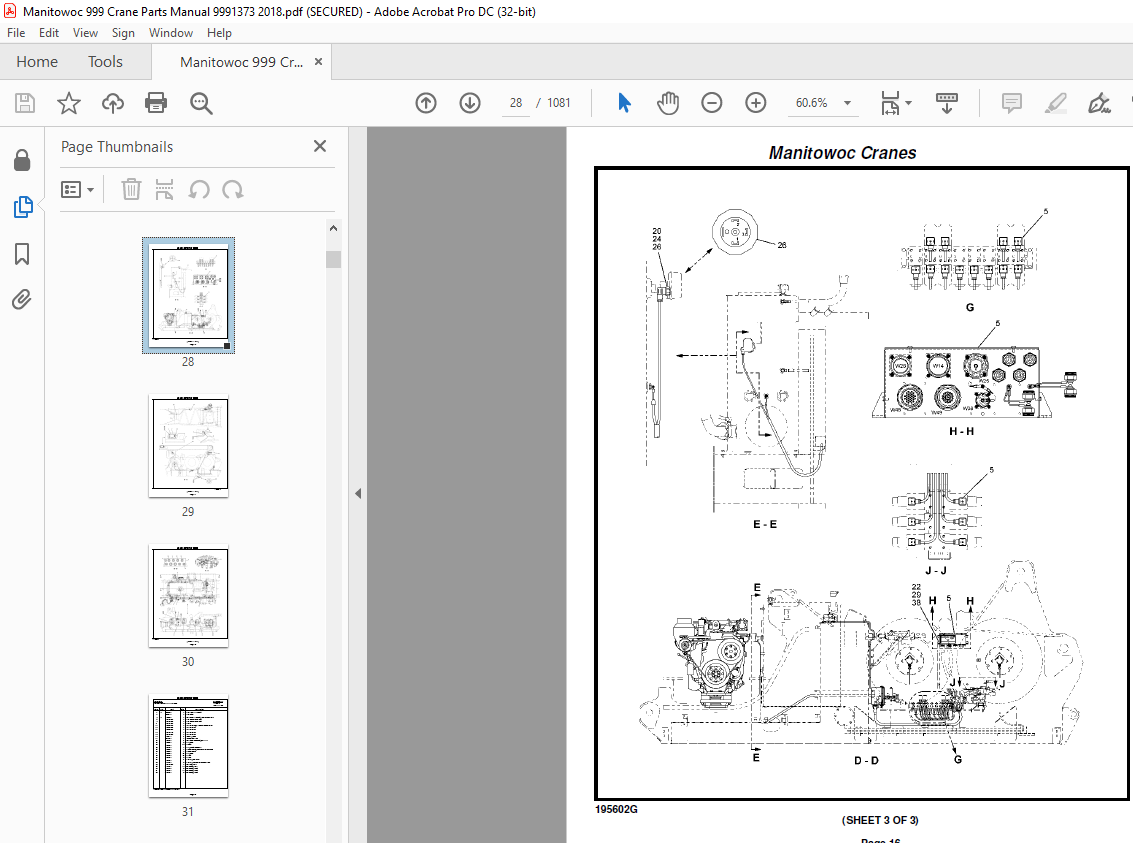Open the View menu
1133x843 pixels.
[x=85, y=33]
